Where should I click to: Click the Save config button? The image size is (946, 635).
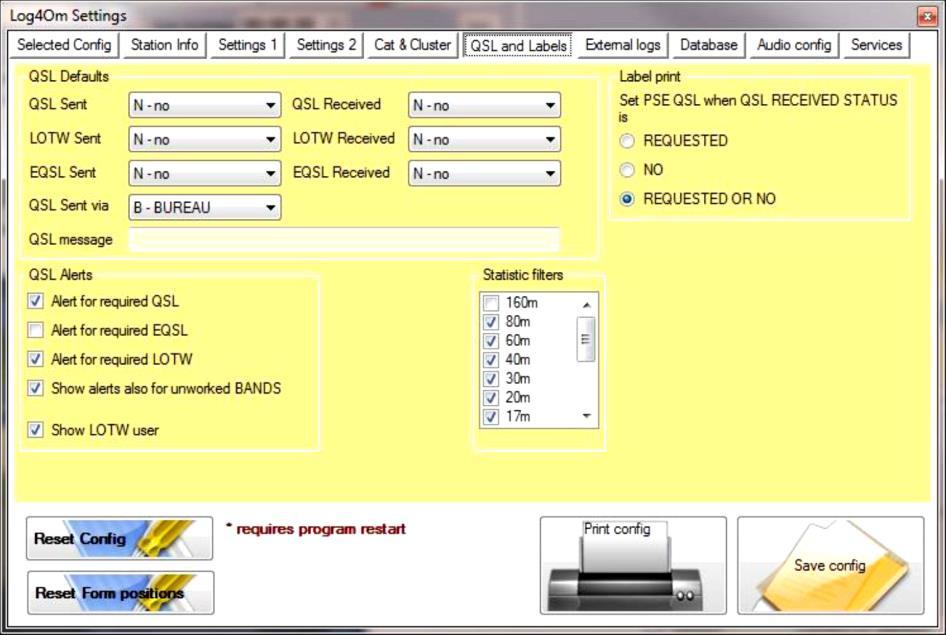tap(831, 566)
